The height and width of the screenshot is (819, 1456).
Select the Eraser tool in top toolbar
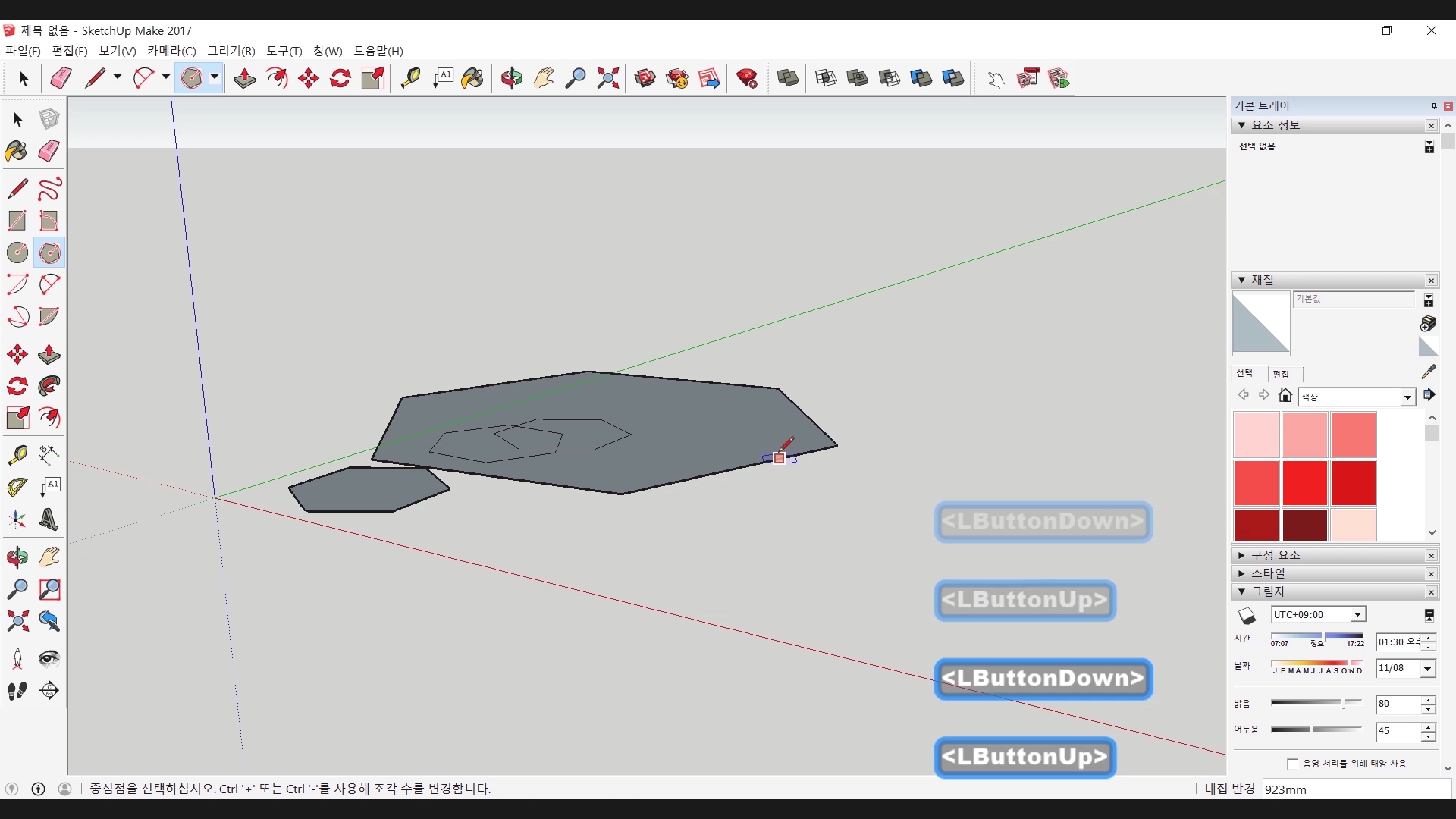pos(61,78)
